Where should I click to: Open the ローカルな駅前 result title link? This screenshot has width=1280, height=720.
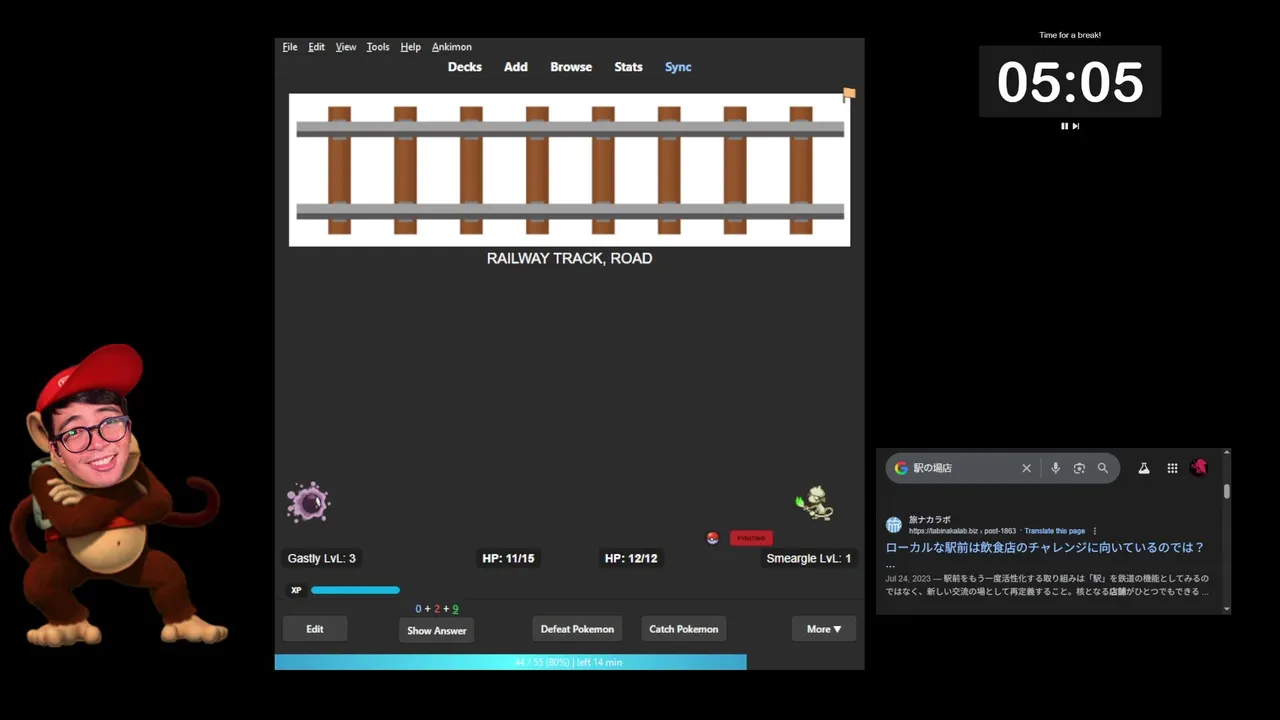pyautogui.click(x=1044, y=548)
